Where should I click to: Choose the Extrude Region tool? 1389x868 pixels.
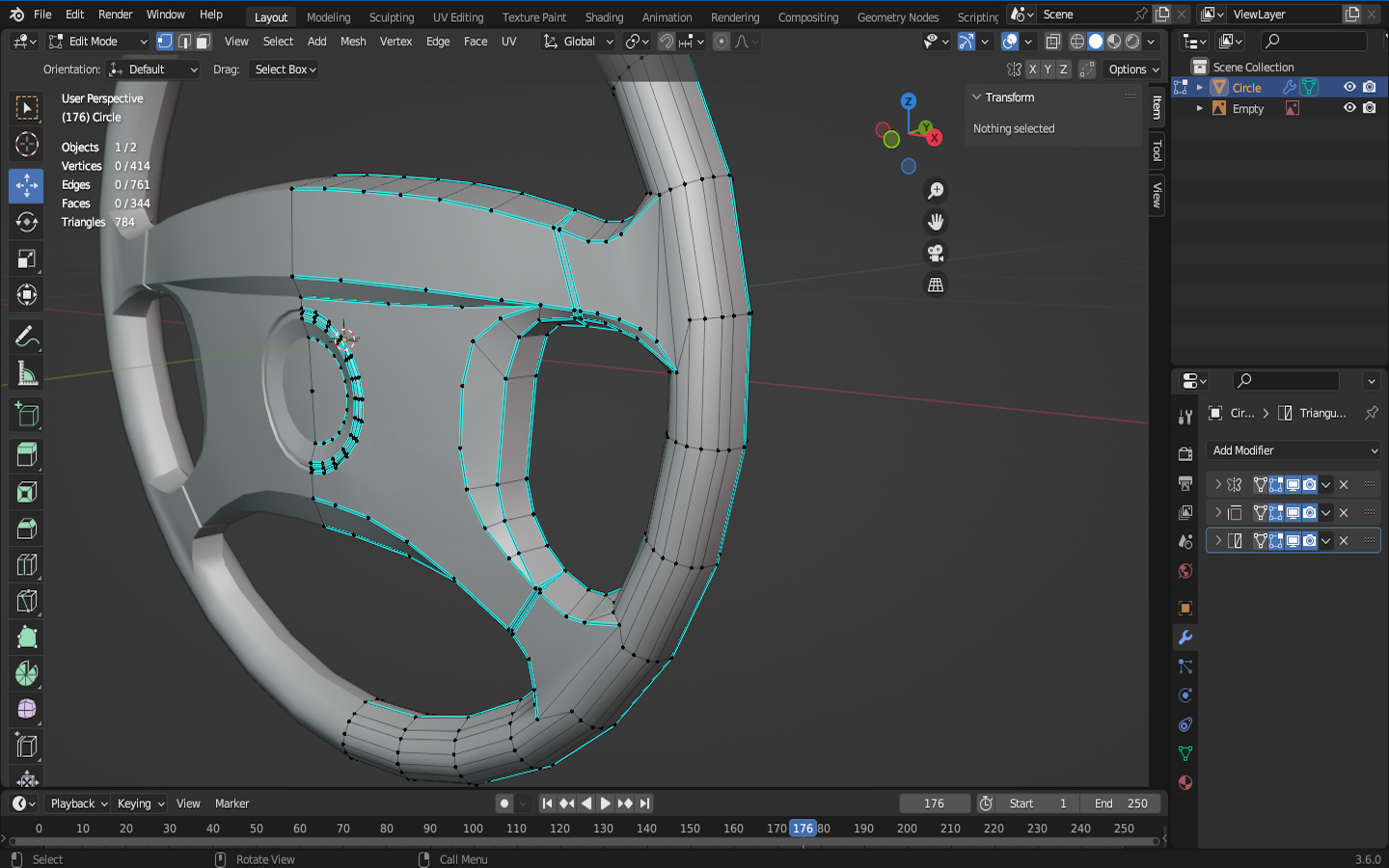pyautogui.click(x=26, y=454)
